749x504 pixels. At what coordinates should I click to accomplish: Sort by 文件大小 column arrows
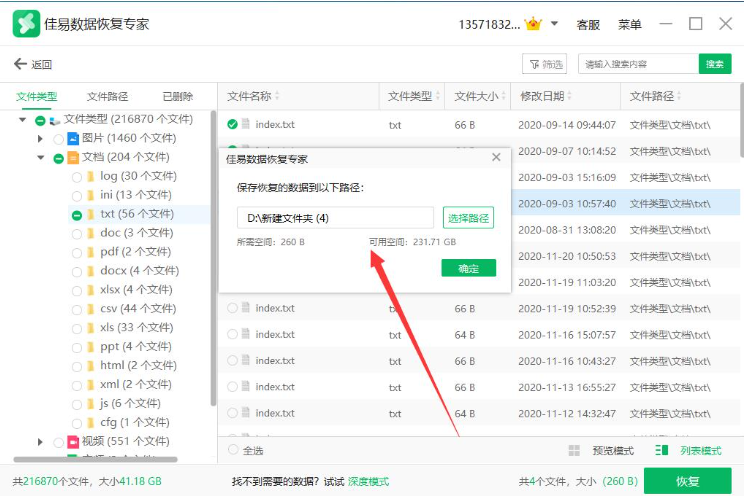pos(503,96)
